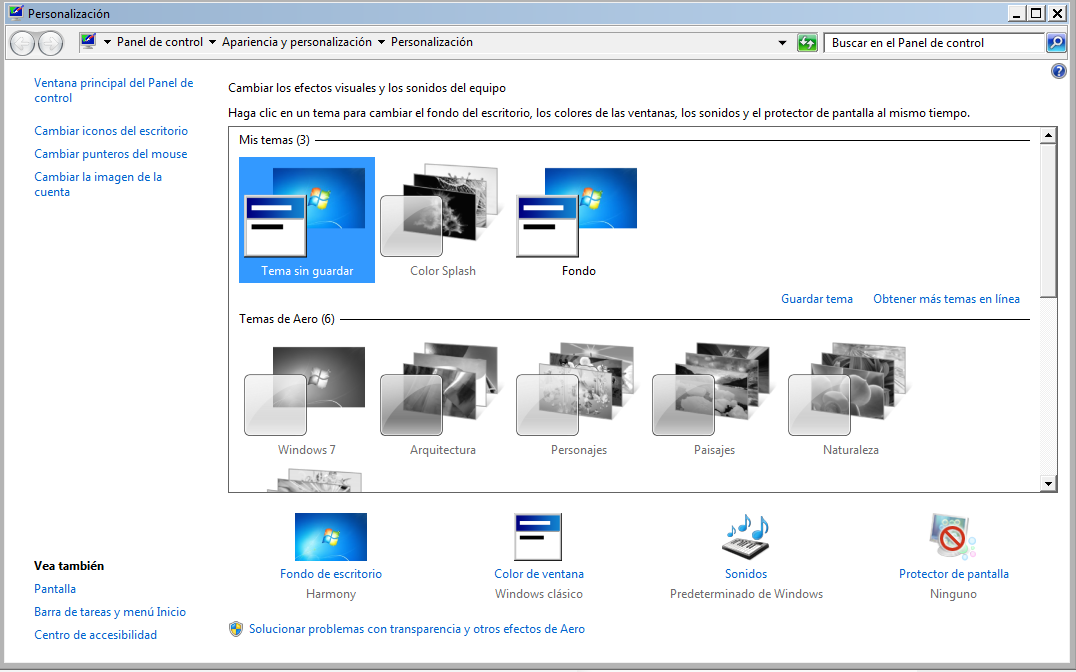Open the Fondo de escritorio Harmony icon
Image resolution: width=1076 pixels, height=672 pixels.
tap(331, 537)
